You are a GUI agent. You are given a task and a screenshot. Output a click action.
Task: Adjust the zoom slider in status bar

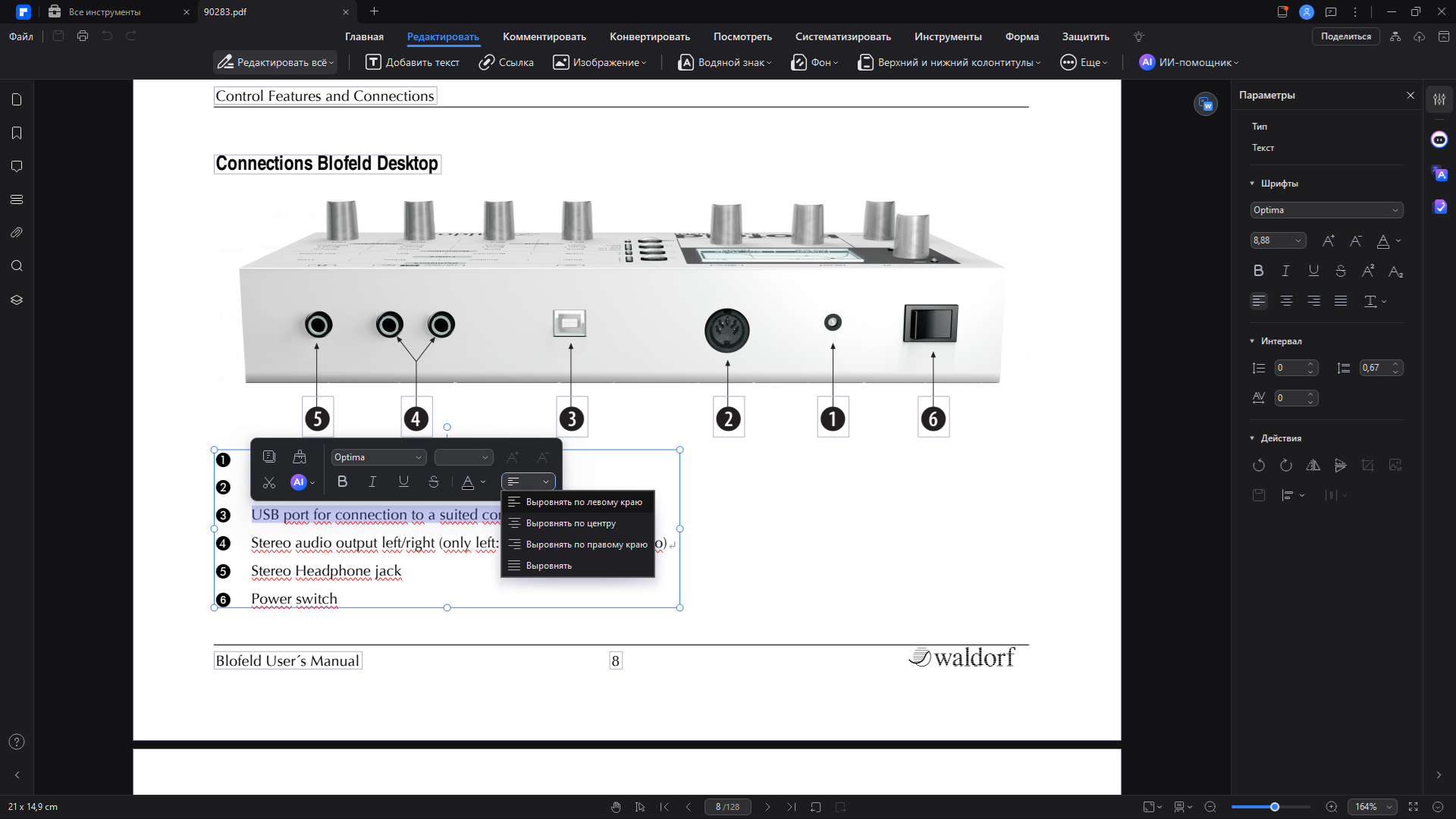coord(1275,807)
